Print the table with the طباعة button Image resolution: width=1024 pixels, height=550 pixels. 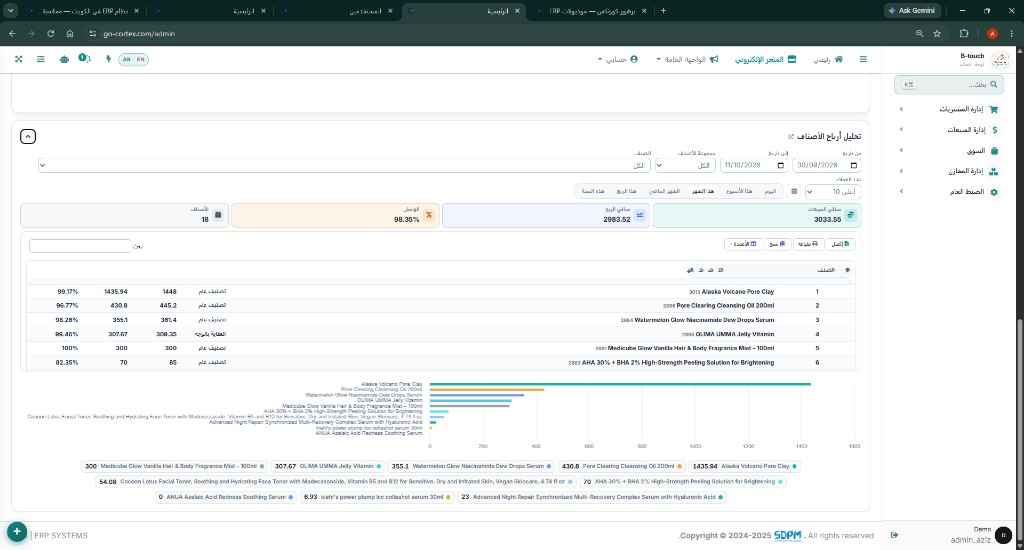[808, 244]
